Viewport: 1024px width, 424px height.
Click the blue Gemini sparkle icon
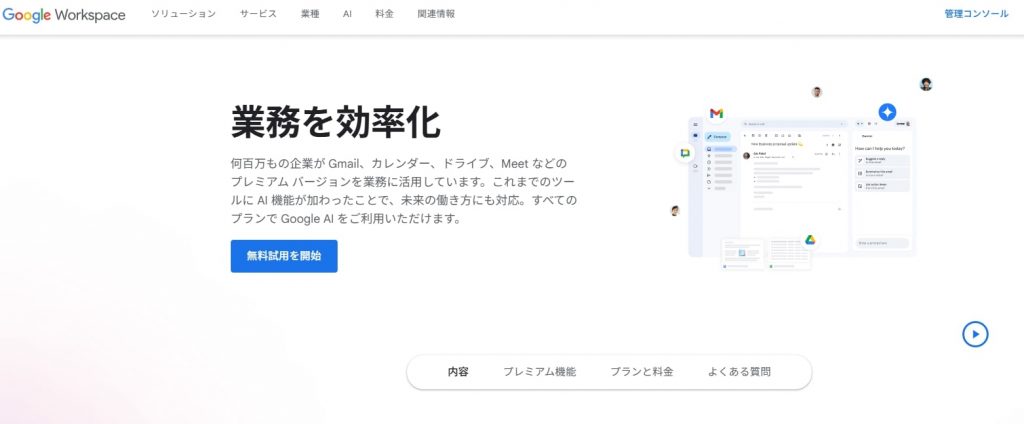tap(886, 112)
